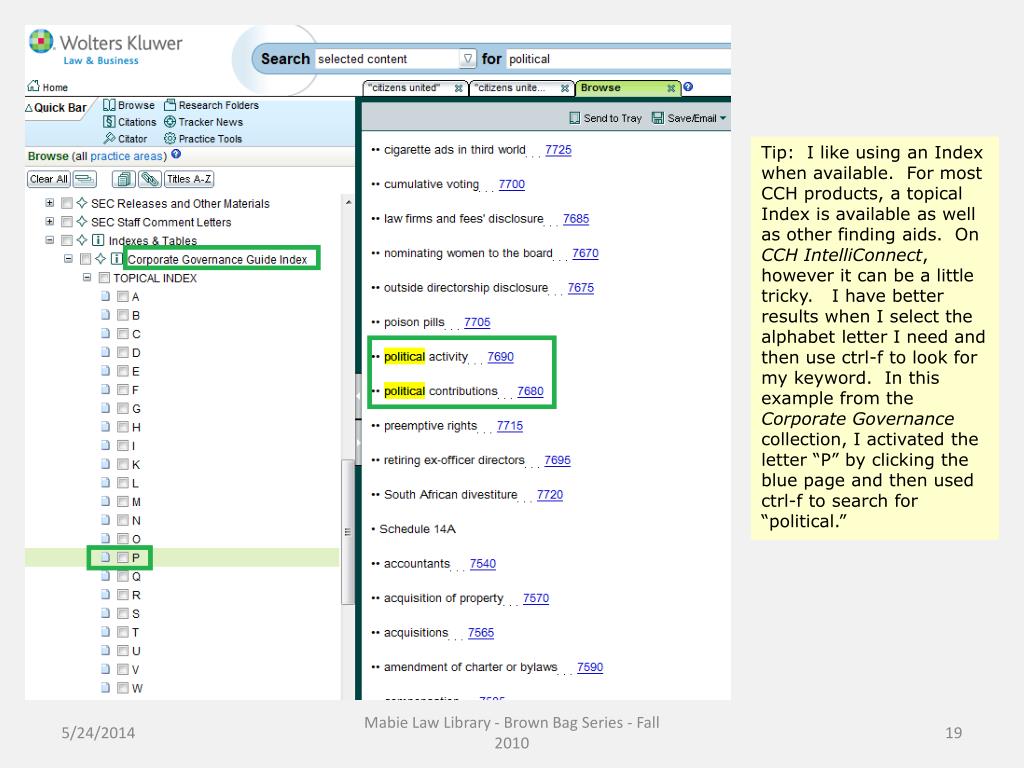Click the tree panel scrollbar thumb
The image size is (1024, 768).
(348, 532)
